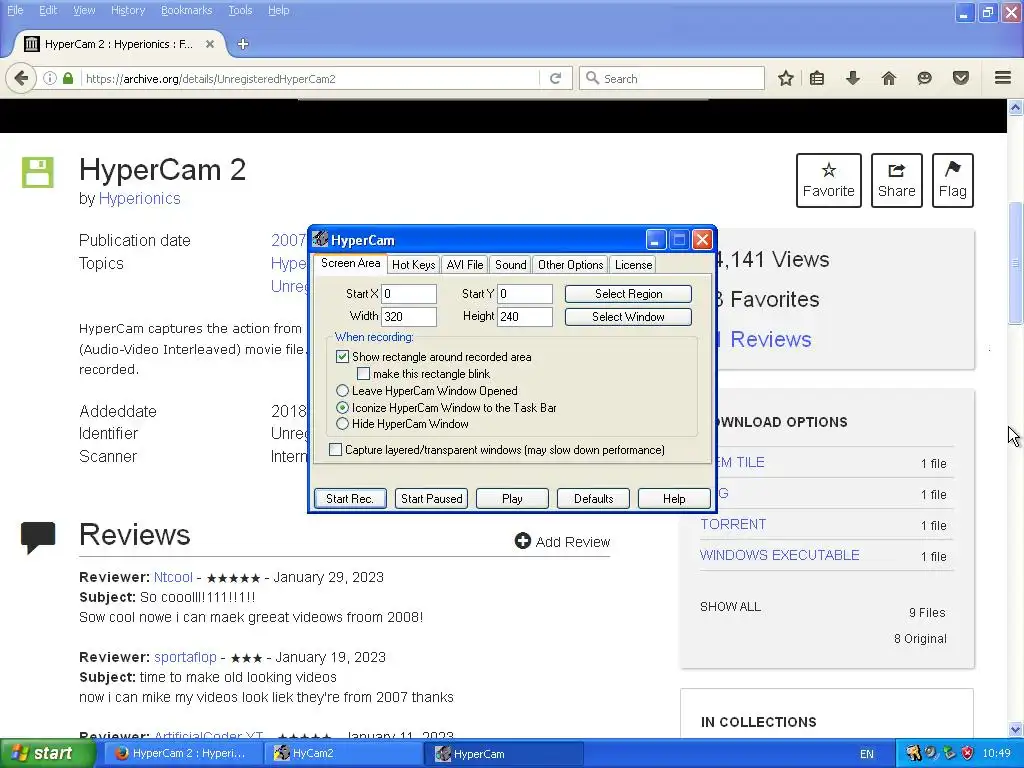Open reviewer Ntcool profile link
The width and height of the screenshot is (1024, 768).
(173, 577)
